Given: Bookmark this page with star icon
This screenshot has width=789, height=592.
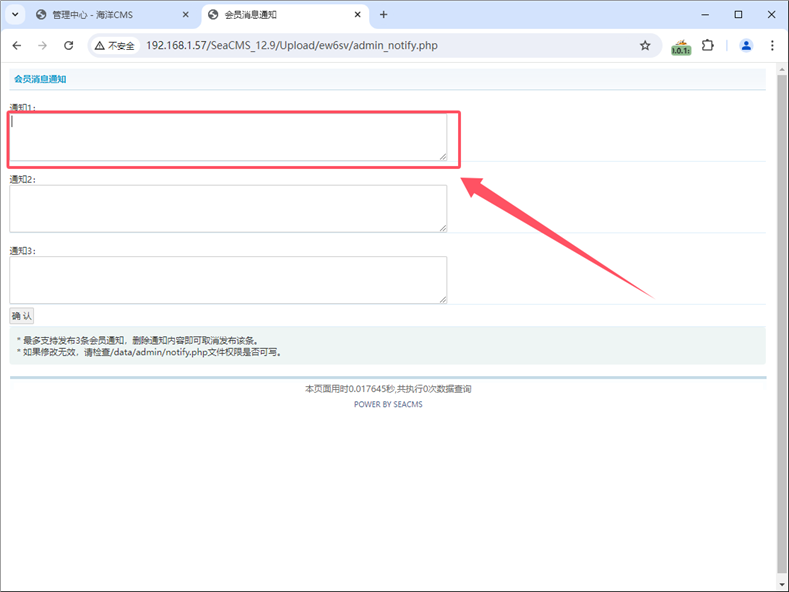Looking at the screenshot, I should [645, 45].
